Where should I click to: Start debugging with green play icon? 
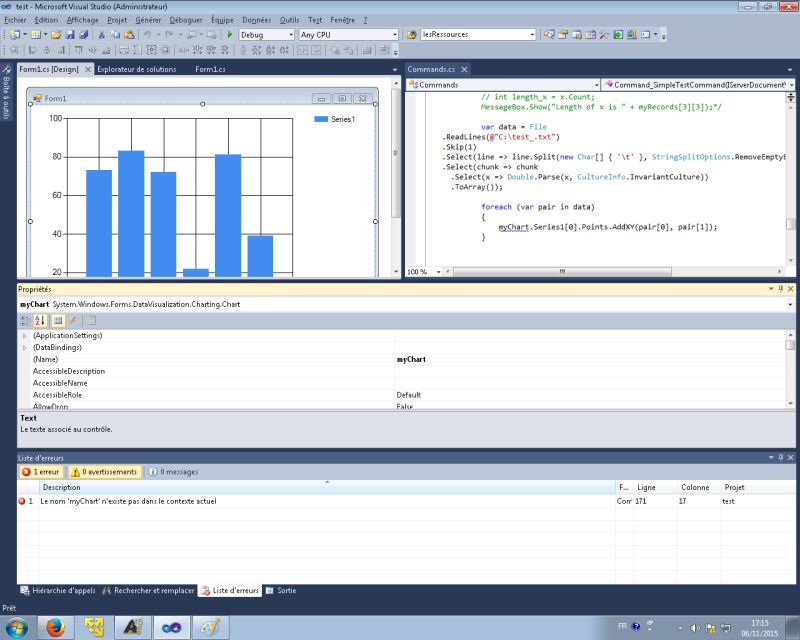click(230, 34)
